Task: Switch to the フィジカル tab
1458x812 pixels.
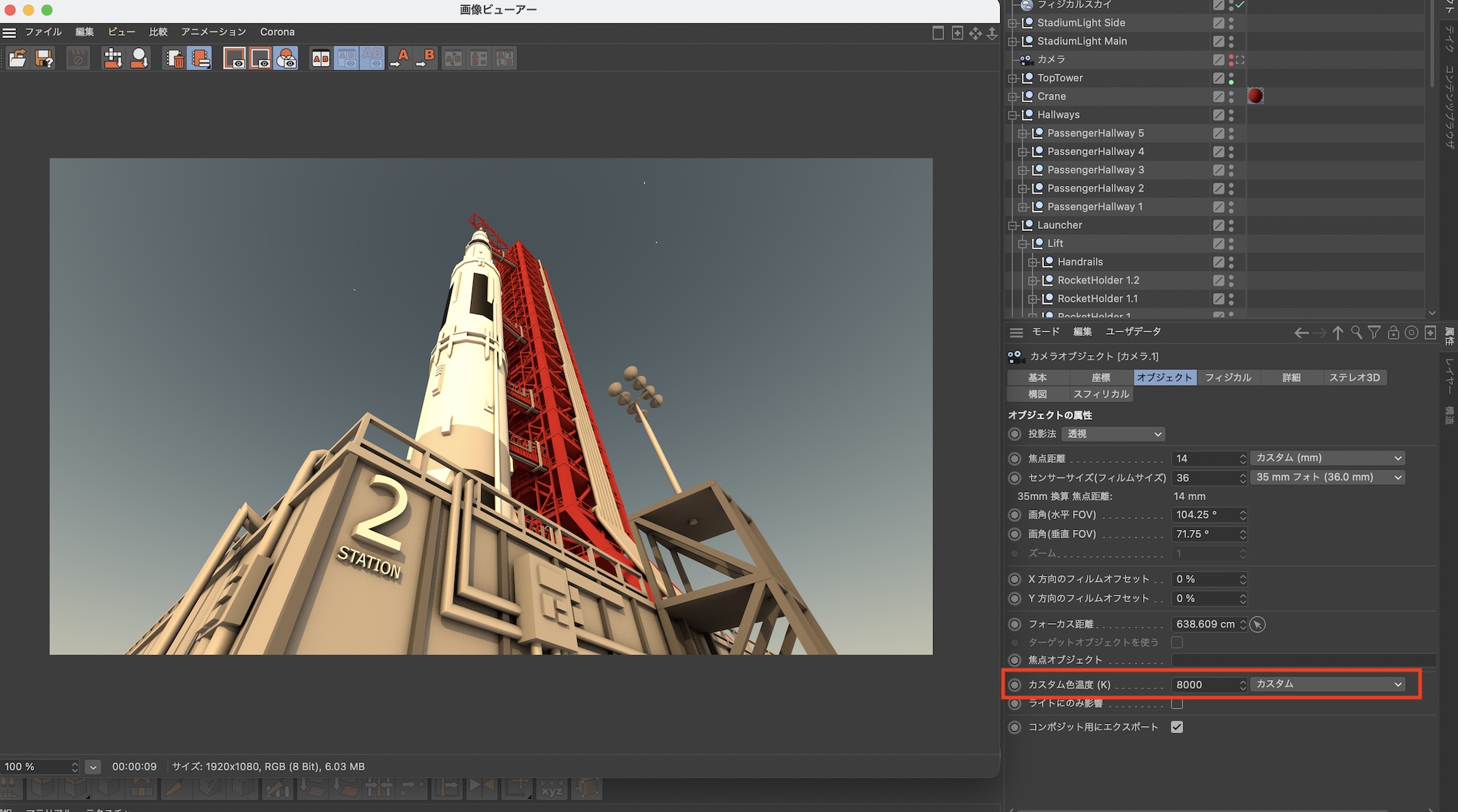Action: coord(1228,378)
